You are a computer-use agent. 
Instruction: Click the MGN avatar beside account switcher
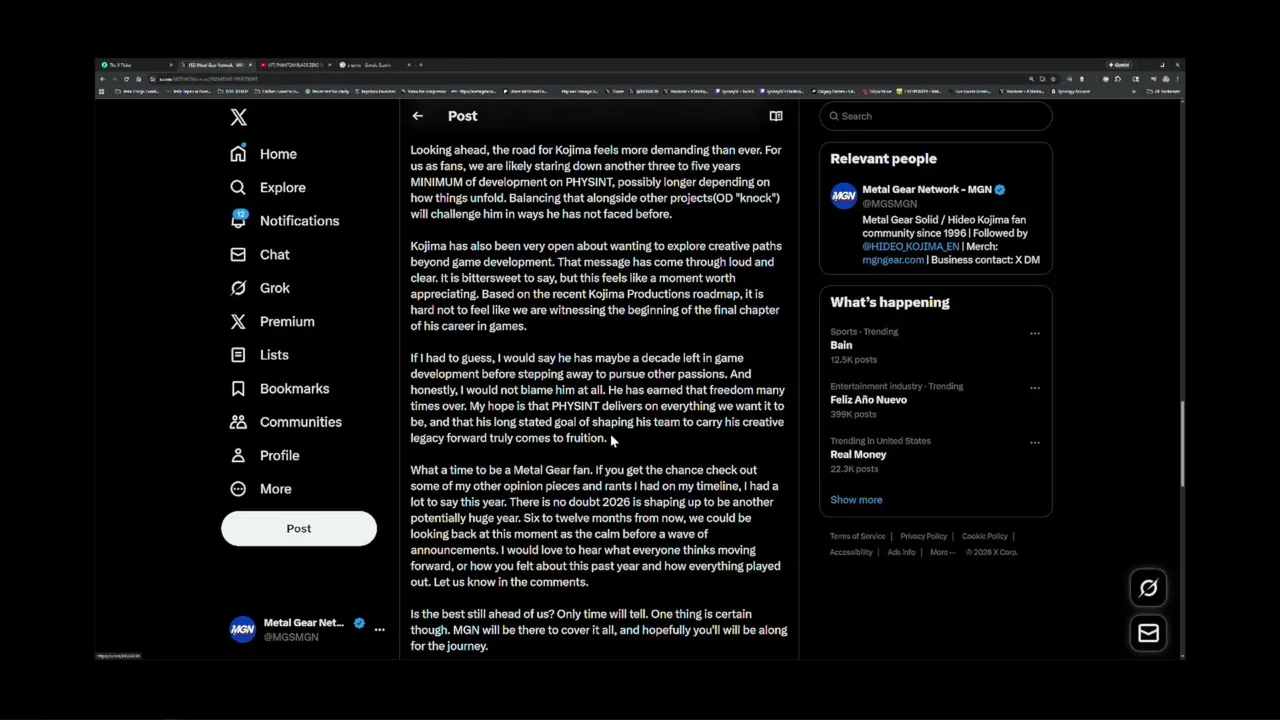tap(242, 630)
